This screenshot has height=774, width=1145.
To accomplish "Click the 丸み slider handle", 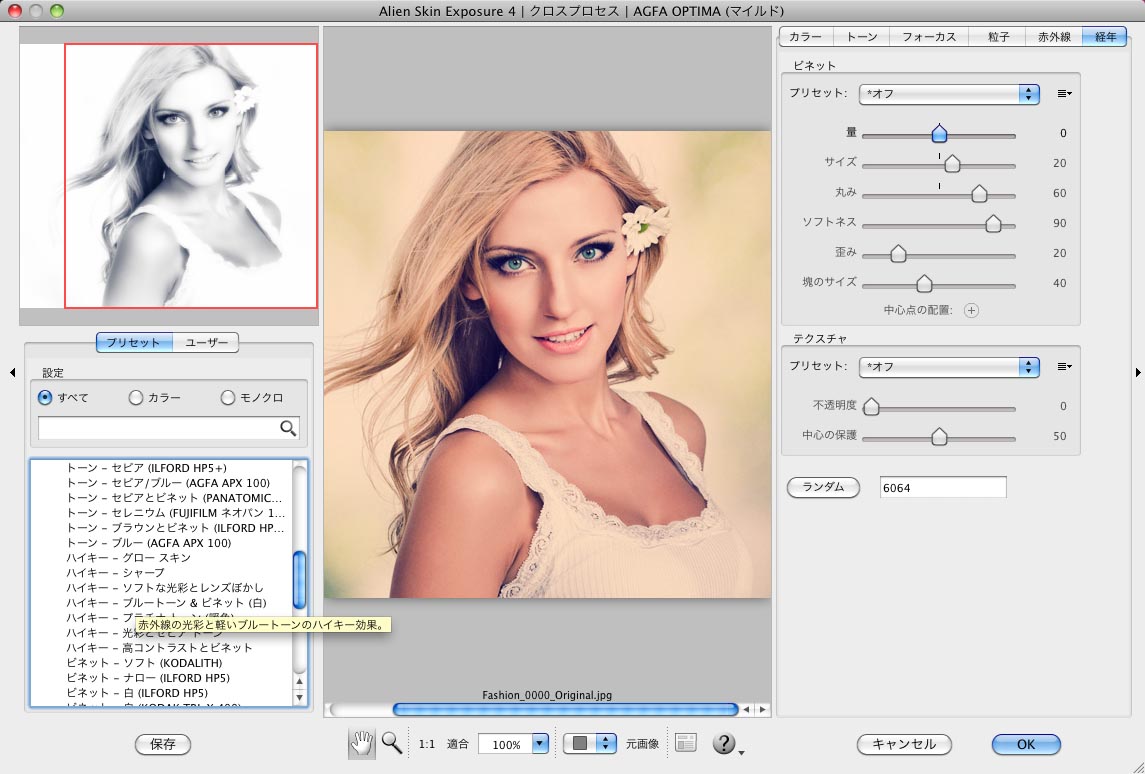I will [979, 194].
